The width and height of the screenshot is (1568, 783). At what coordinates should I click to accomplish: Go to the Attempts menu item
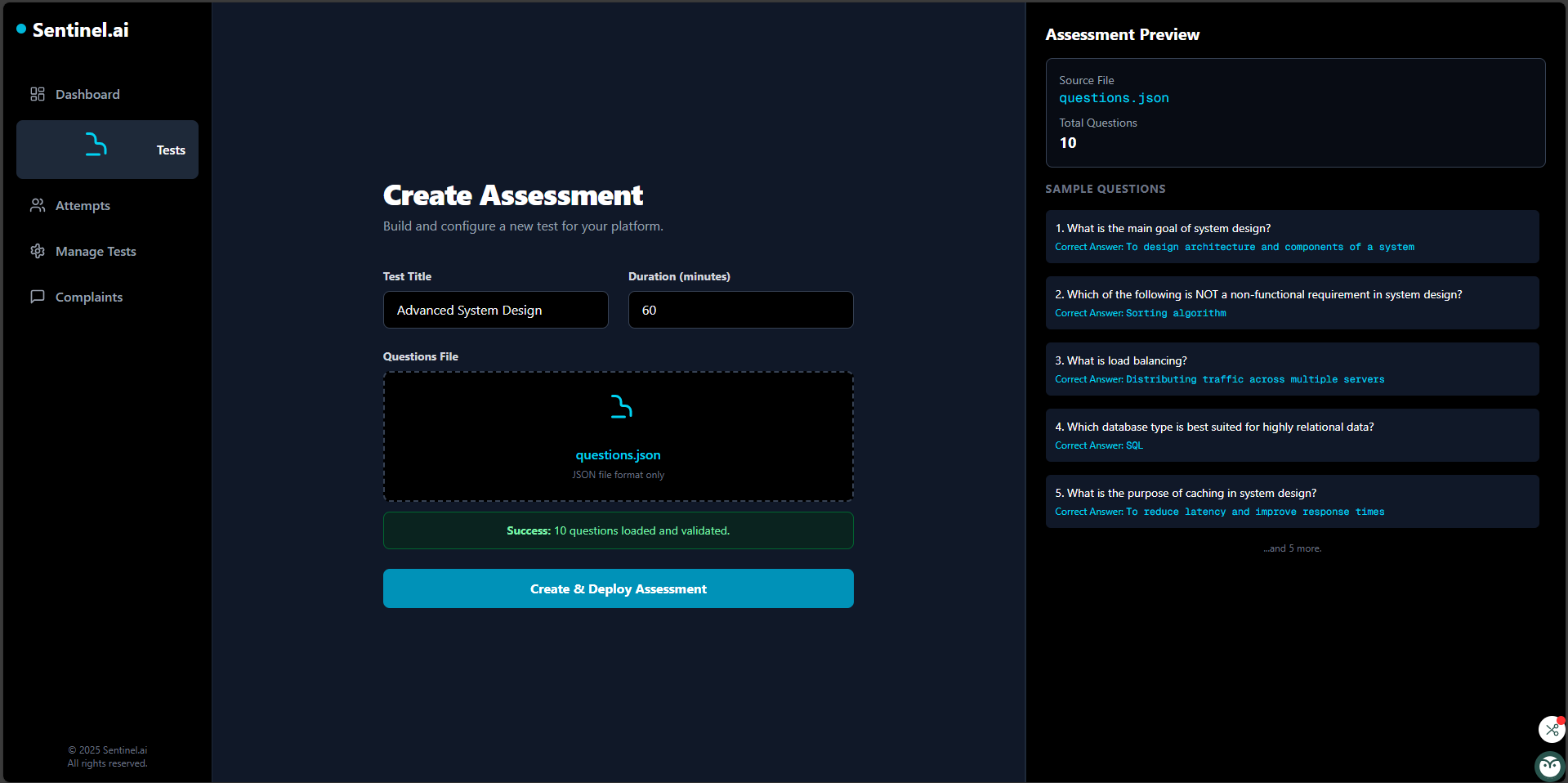[83, 206]
